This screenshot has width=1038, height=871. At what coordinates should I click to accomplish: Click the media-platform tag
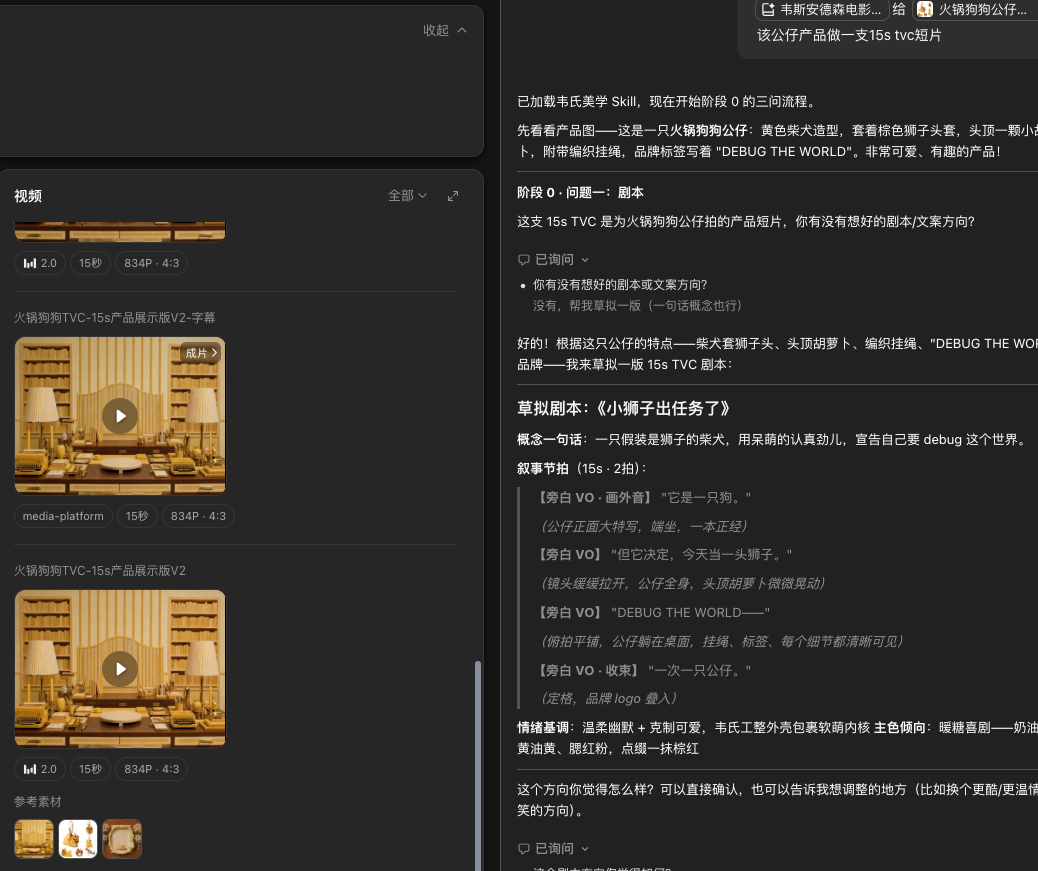pyautogui.click(x=63, y=516)
